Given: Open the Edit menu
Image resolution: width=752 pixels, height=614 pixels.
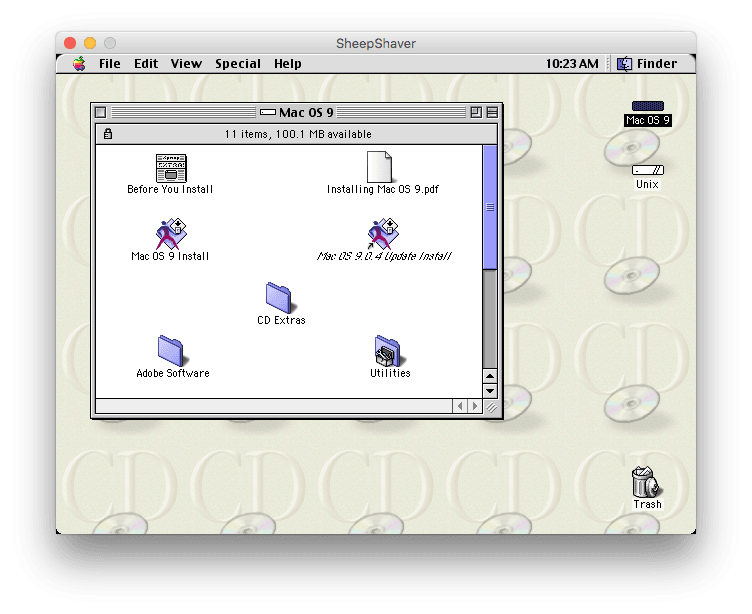Looking at the screenshot, I should tap(146, 63).
